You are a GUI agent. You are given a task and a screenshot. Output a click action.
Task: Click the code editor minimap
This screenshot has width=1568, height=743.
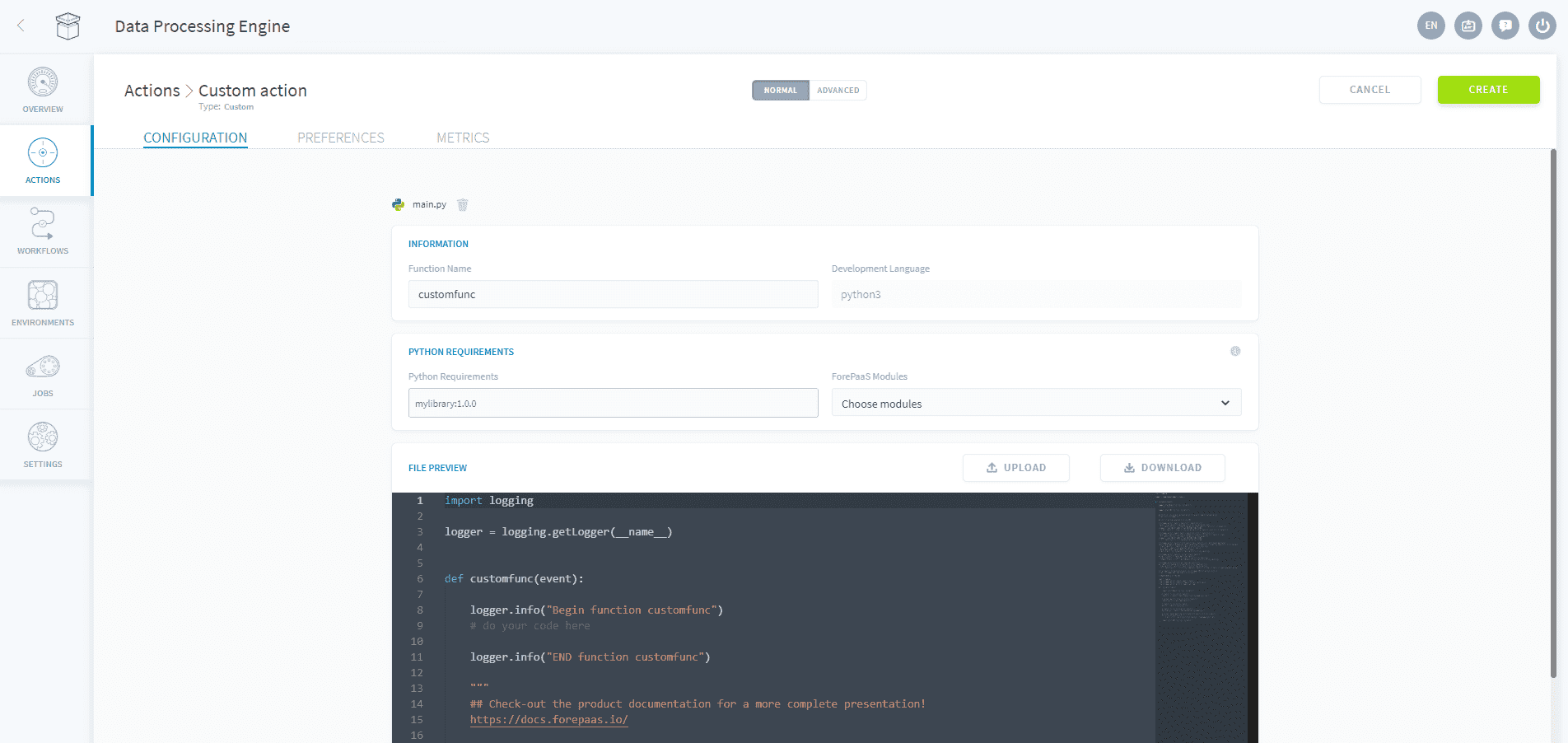tap(1202, 618)
